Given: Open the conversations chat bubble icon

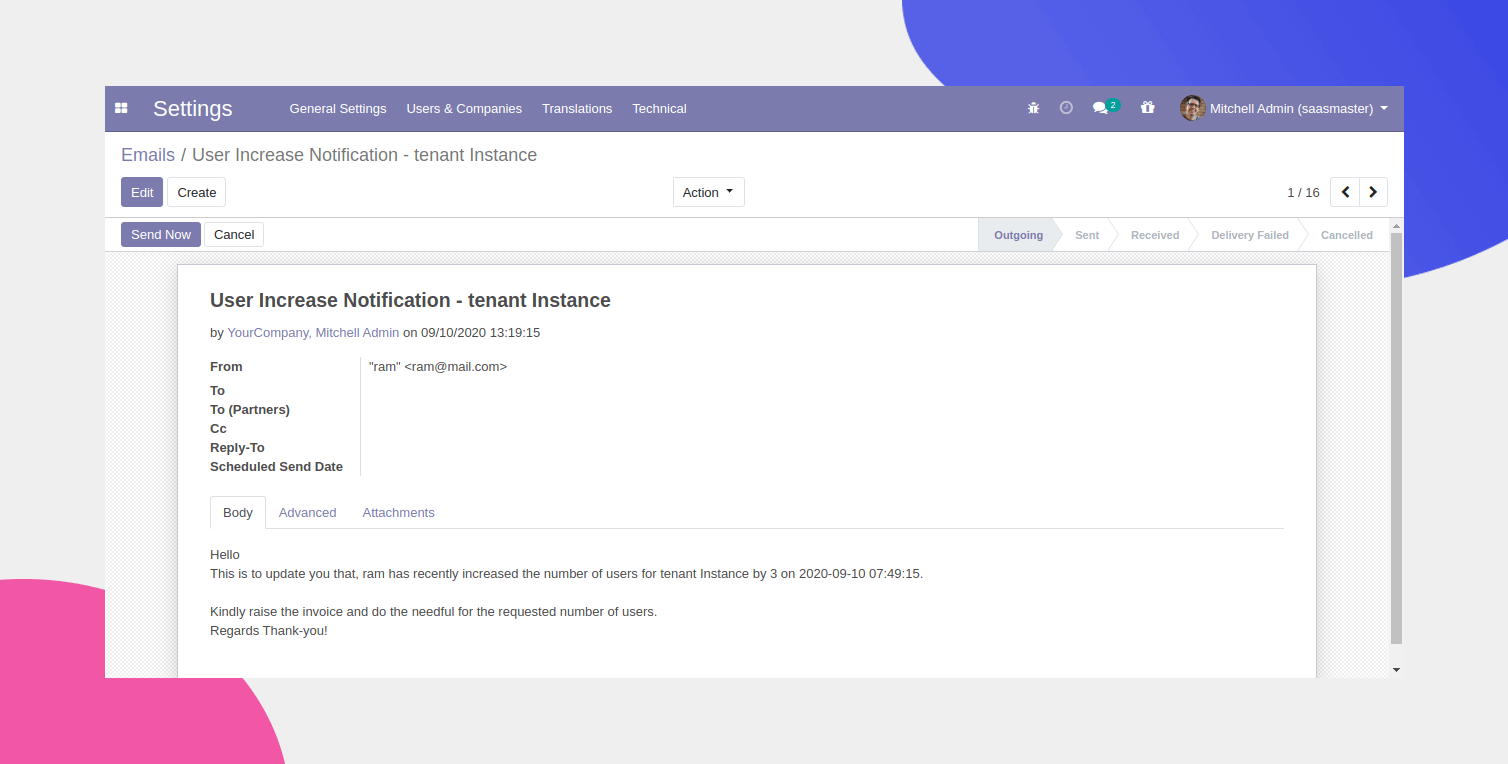Looking at the screenshot, I should [1101, 108].
